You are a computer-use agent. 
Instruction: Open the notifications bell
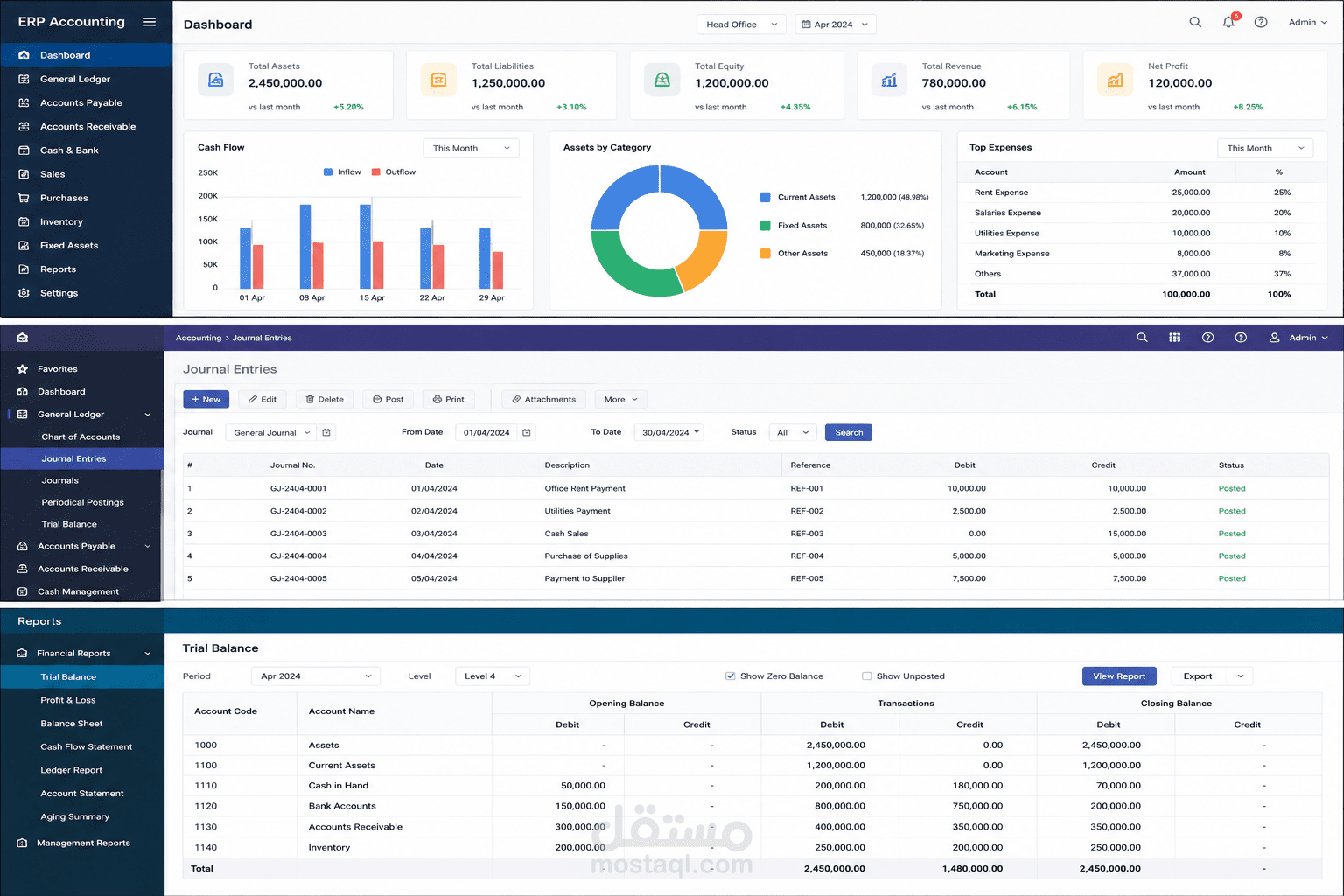coord(1228,22)
